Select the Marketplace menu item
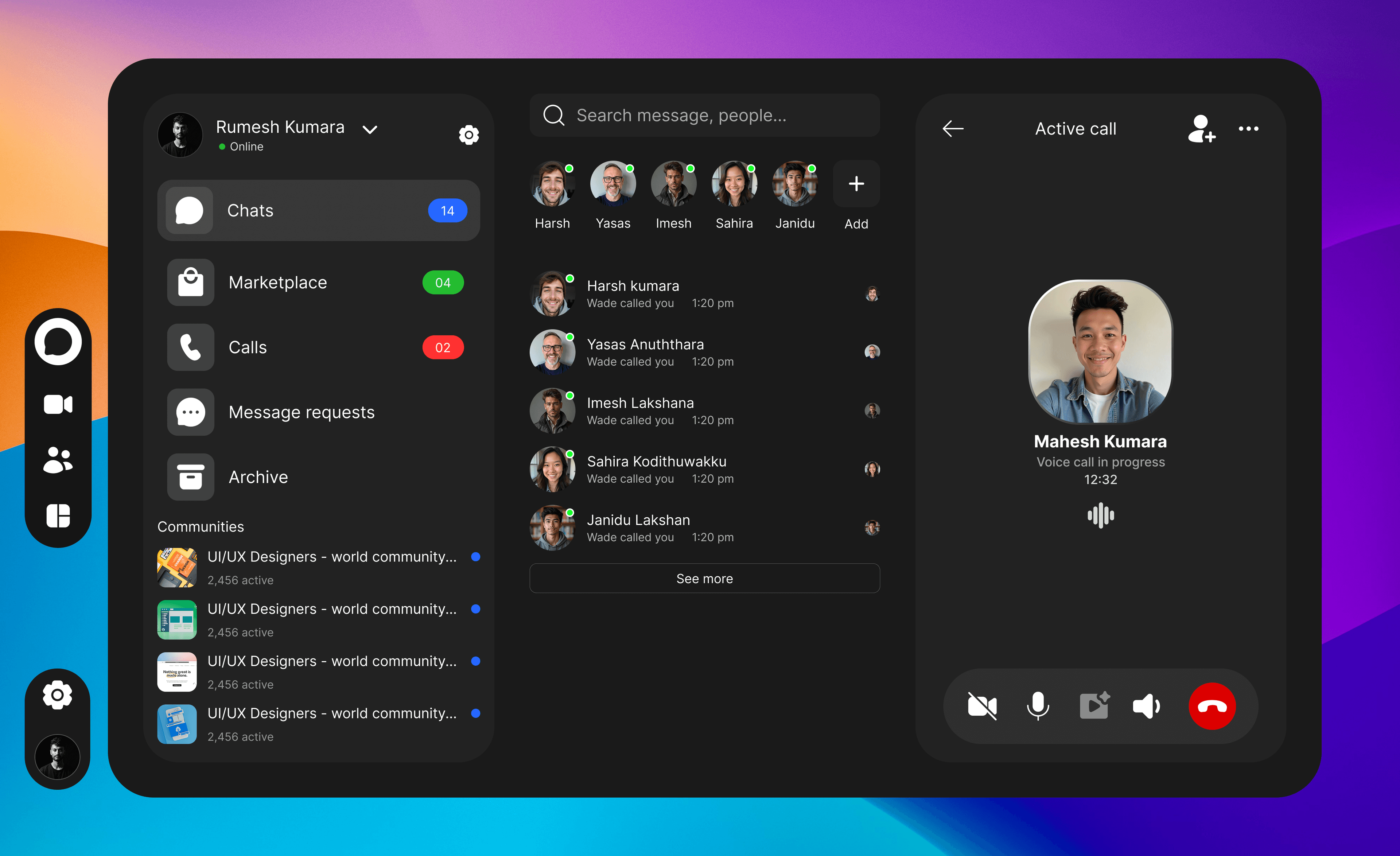The height and width of the screenshot is (856, 1400). pos(319,283)
